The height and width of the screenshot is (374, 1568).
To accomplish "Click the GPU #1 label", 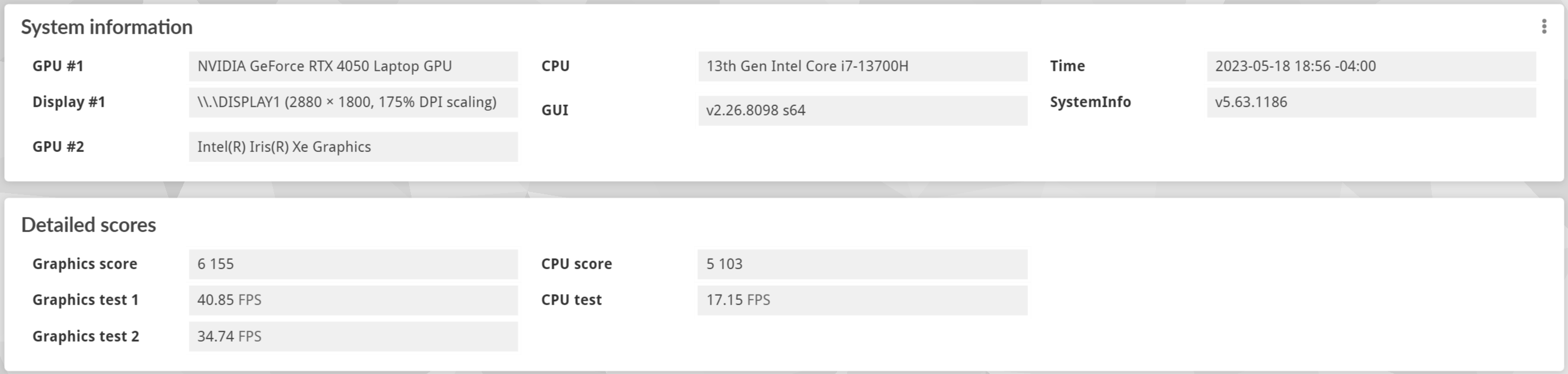I will tap(58, 67).
